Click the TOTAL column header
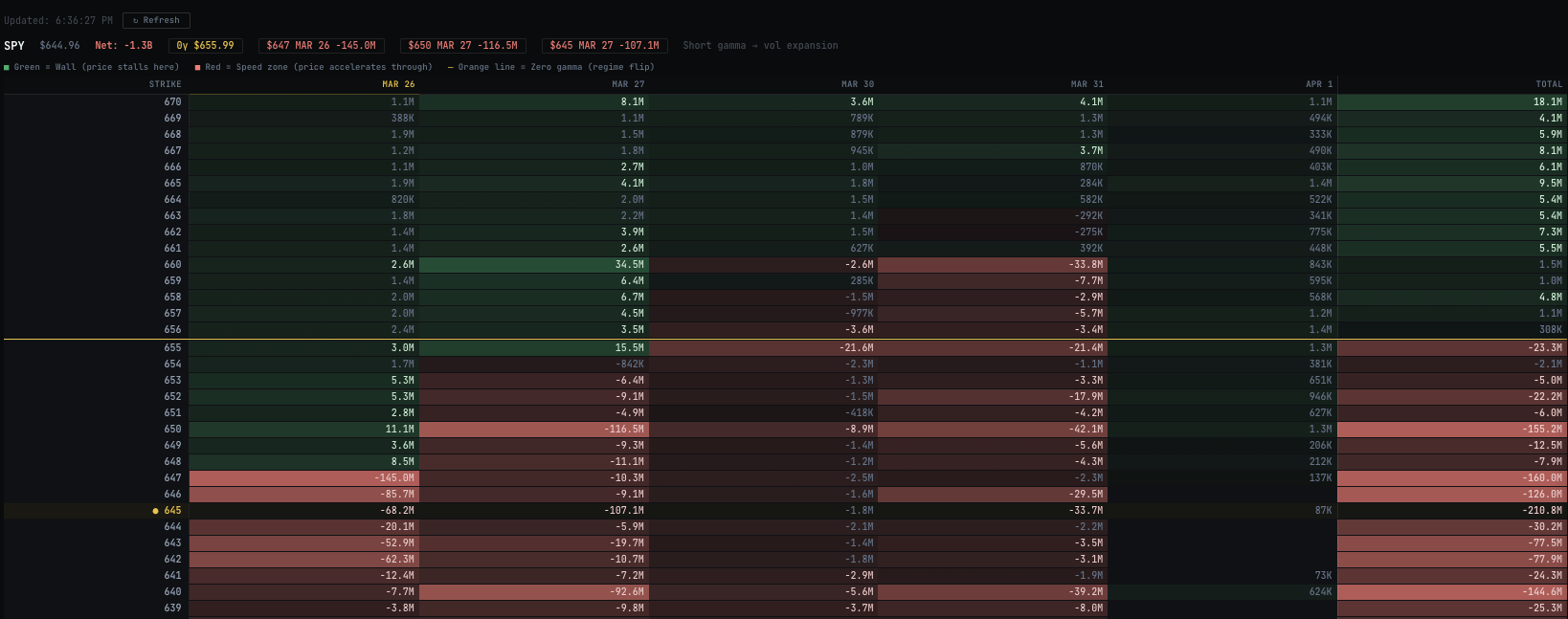The height and width of the screenshot is (619, 1568). click(1549, 84)
